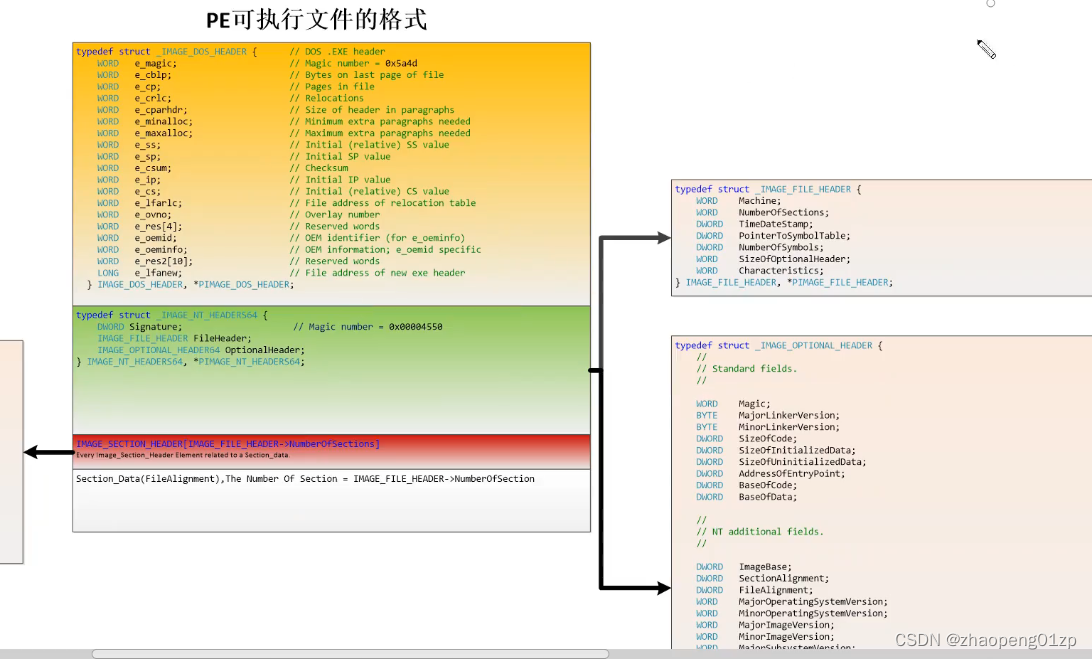Screen dimensions: 1092x659
Task: Click the "BaseOfData;" field
Action: [x=768, y=497]
